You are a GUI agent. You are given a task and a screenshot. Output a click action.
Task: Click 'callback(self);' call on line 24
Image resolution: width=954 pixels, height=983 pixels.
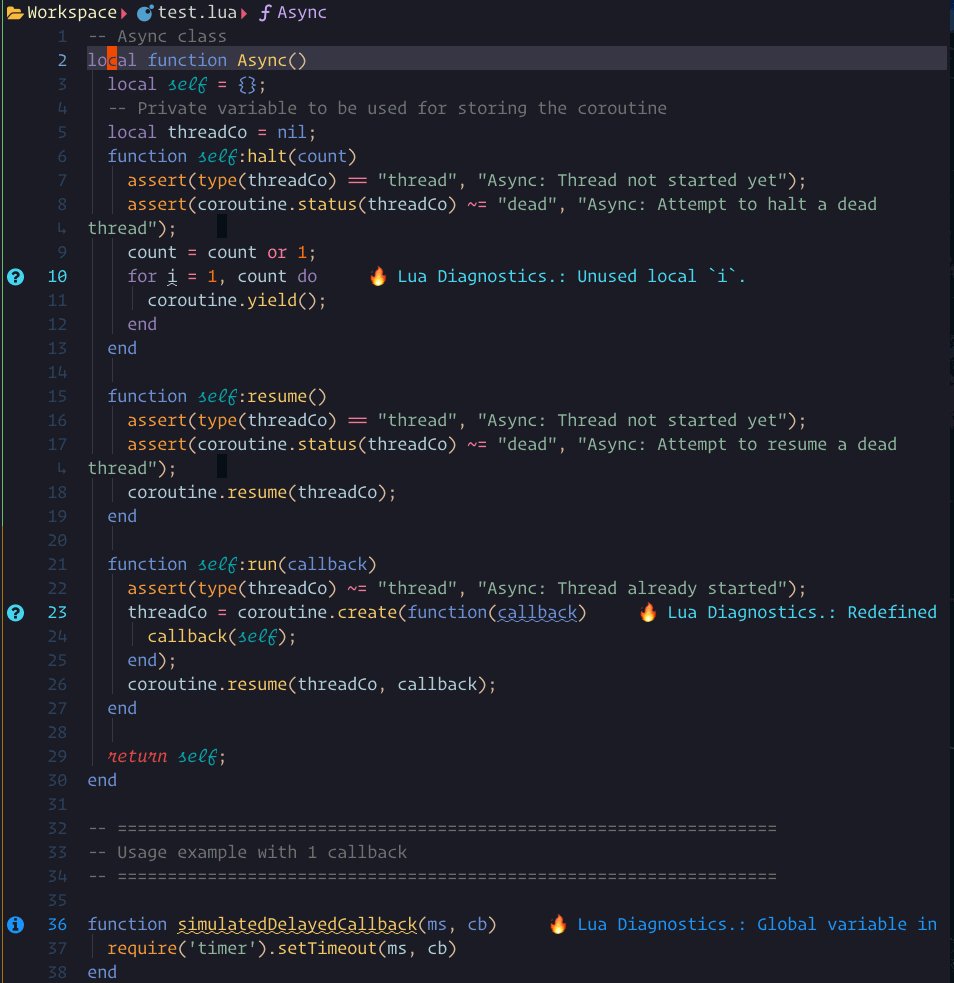pos(222,636)
